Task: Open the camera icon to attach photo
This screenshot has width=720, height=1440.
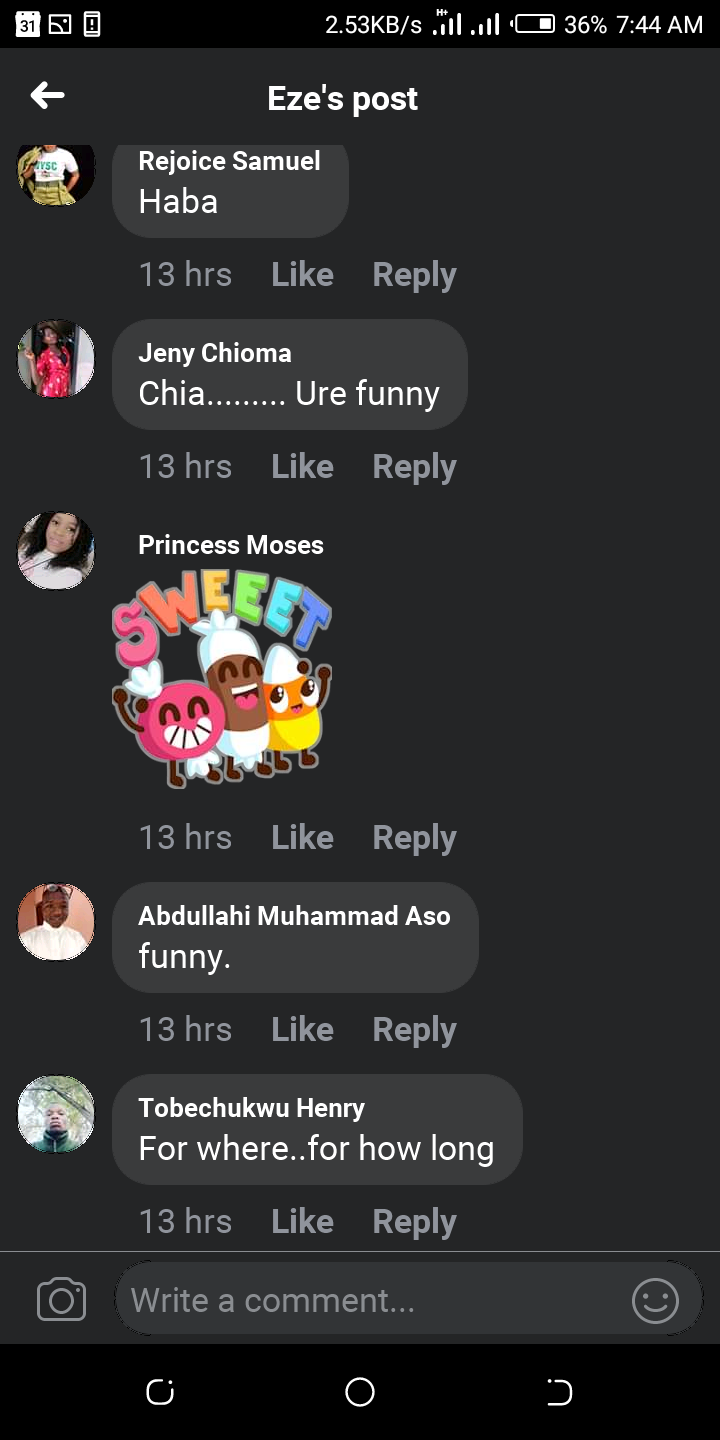Action: [x=61, y=1300]
